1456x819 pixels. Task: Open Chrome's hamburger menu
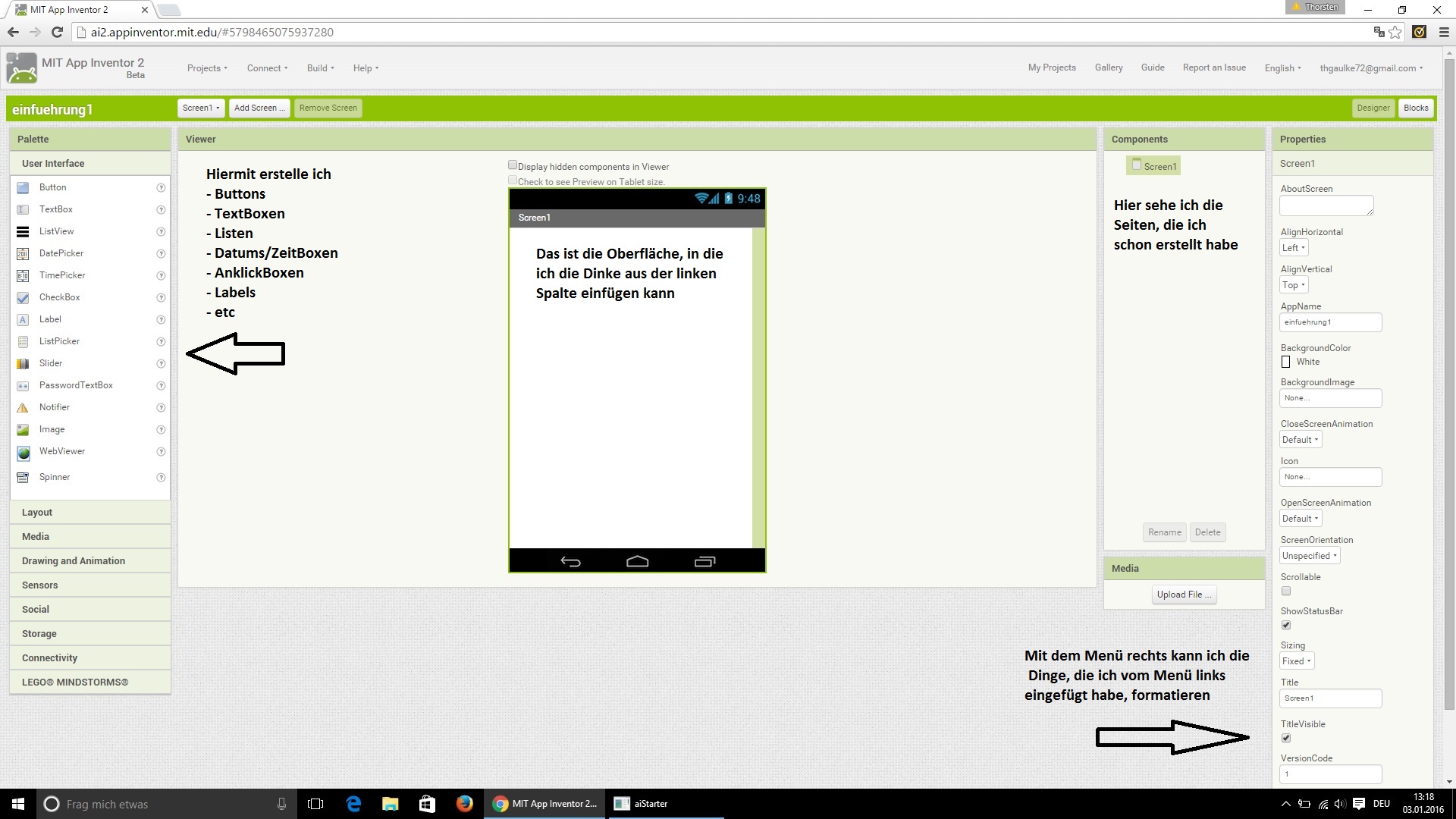coord(1443,32)
